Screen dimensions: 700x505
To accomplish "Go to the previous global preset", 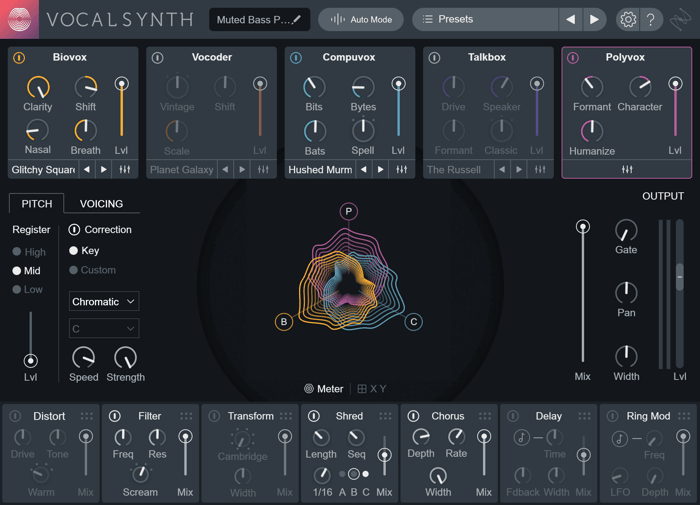I will click(x=571, y=19).
